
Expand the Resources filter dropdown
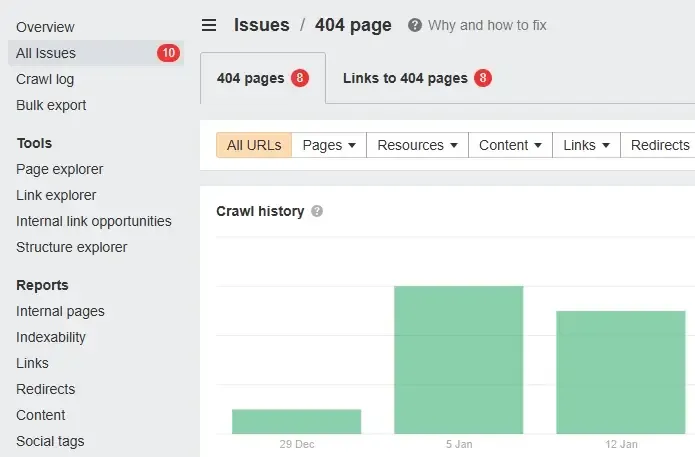(x=417, y=145)
